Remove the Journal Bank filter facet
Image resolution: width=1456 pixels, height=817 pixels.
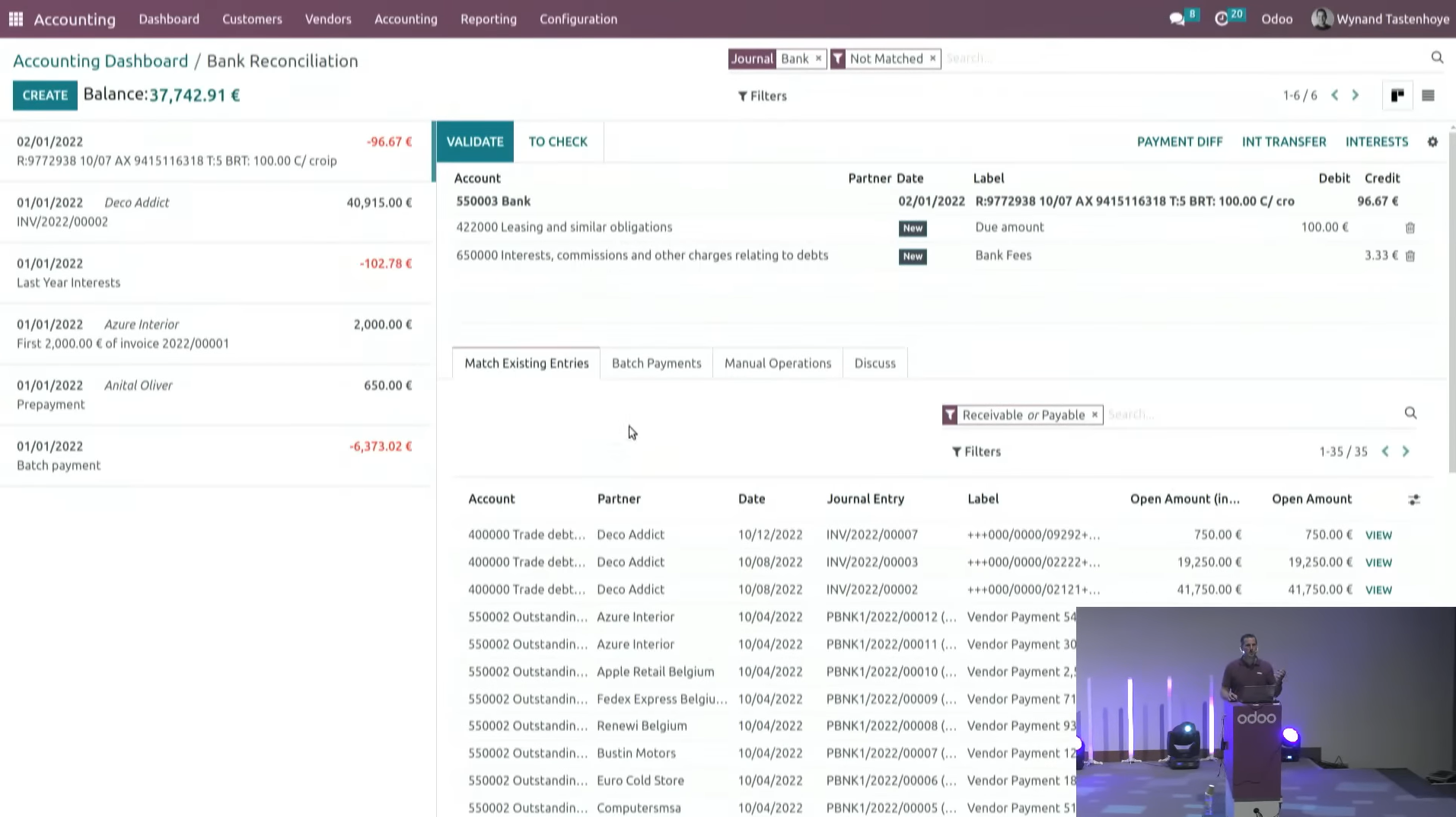click(818, 59)
